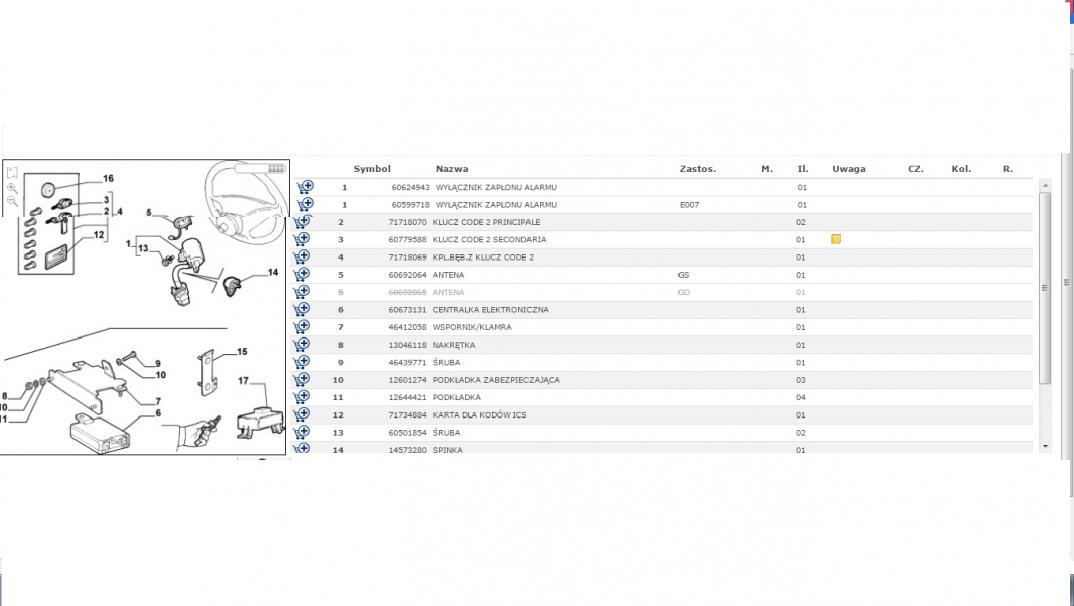The height and width of the screenshot is (606, 1074).
Task: Click the KLUCZ CODE 2 SECONDARIA name
Action: point(489,240)
